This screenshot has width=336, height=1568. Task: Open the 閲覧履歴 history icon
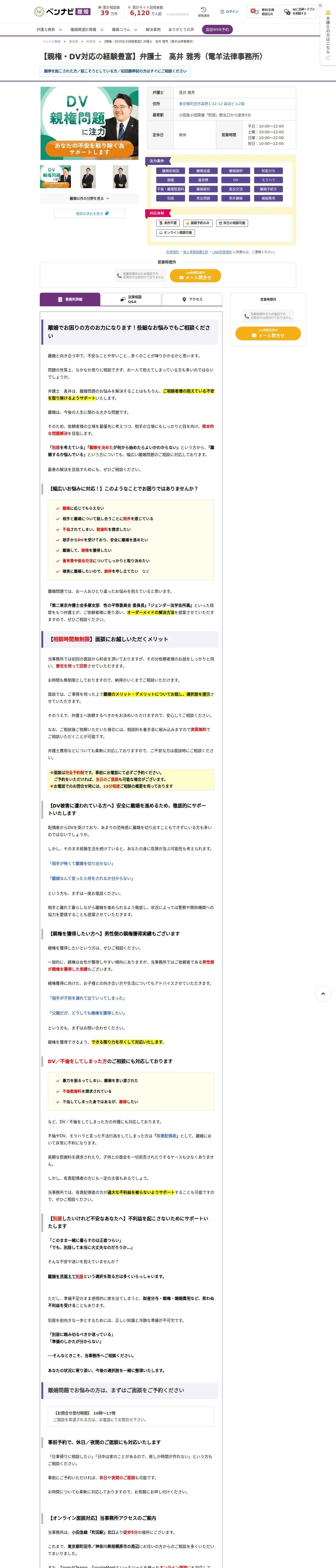[x=203, y=11]
